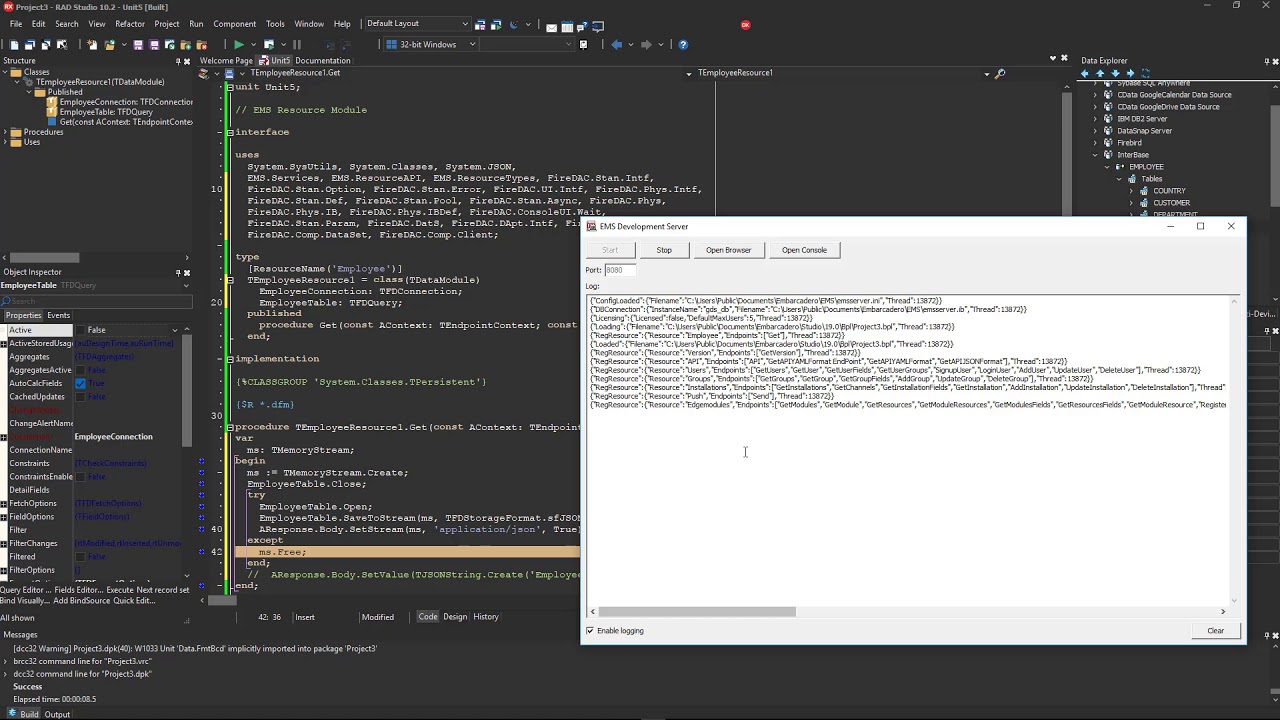Screen dimensions: 1280x720
Task: Open the Default Layout dropdown
Action: click(x=465, y=24)
